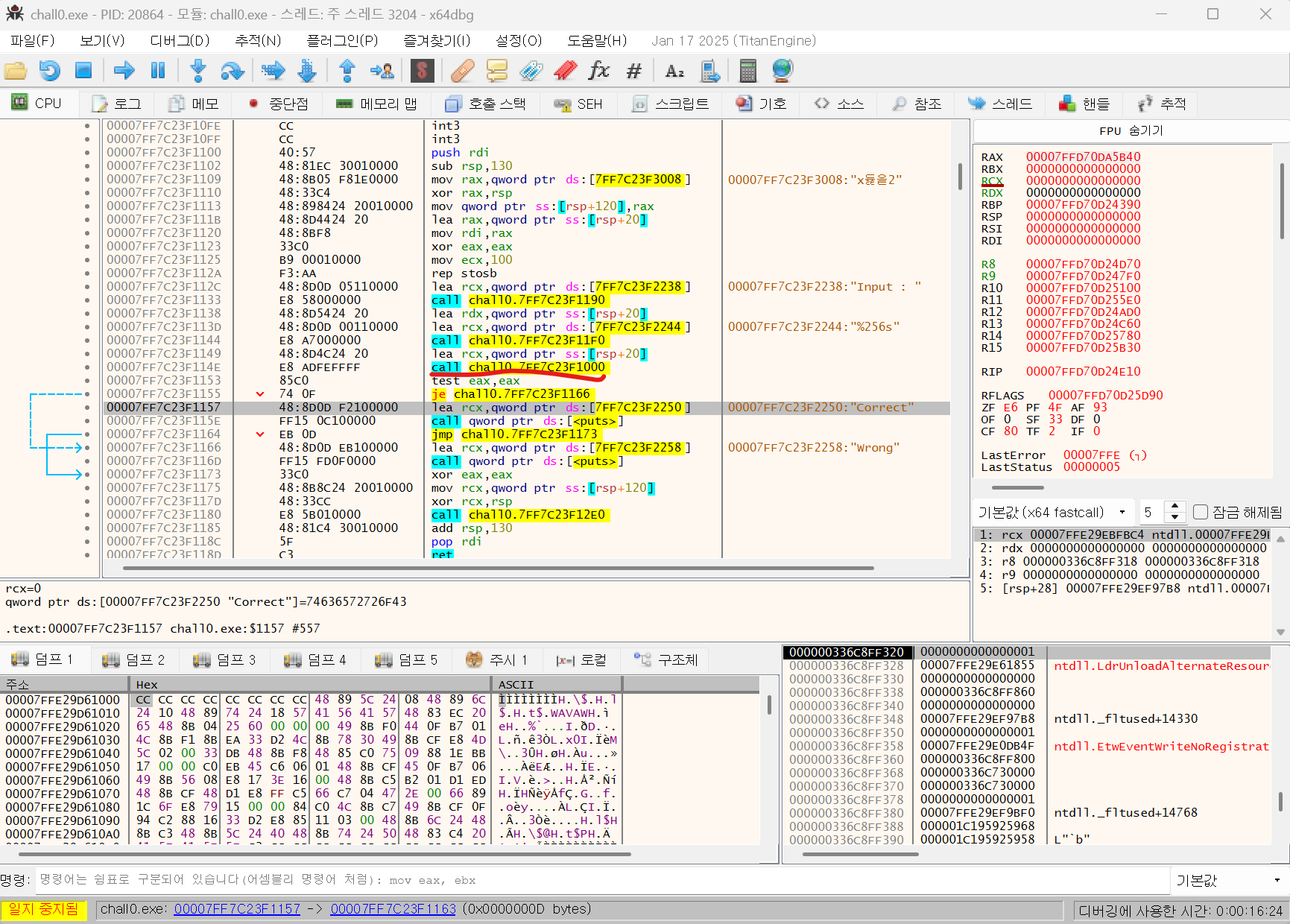Click the stop debugging square icon

click(83, 71)
